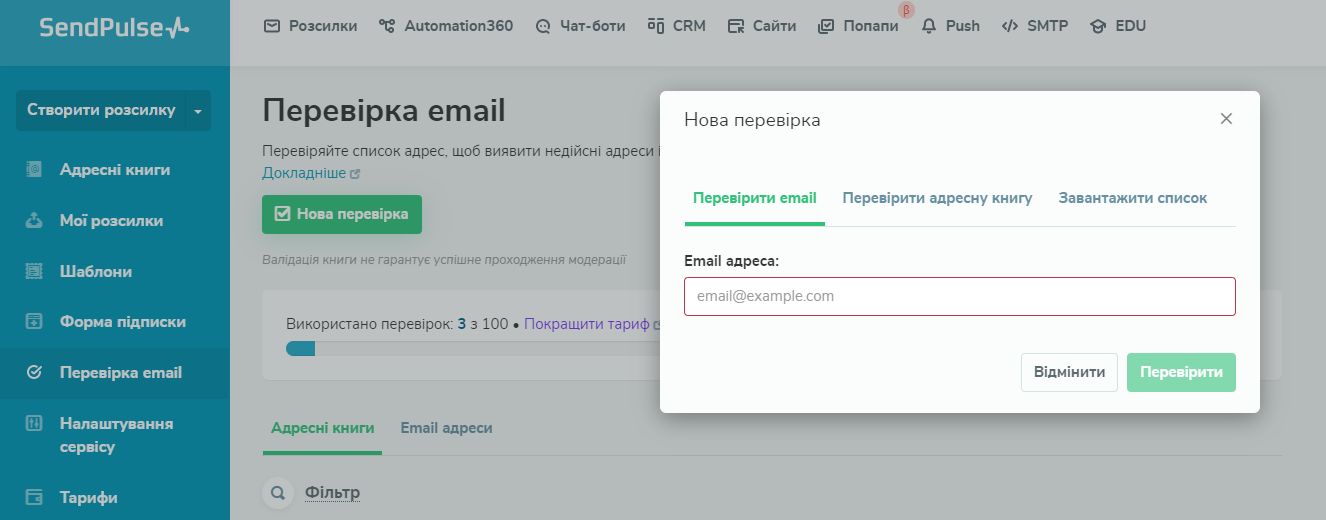Click the Шаблони sidebar icon
Image resolution: width=1326 pixels, height=520 pixels.
click(x=34, y=271)
